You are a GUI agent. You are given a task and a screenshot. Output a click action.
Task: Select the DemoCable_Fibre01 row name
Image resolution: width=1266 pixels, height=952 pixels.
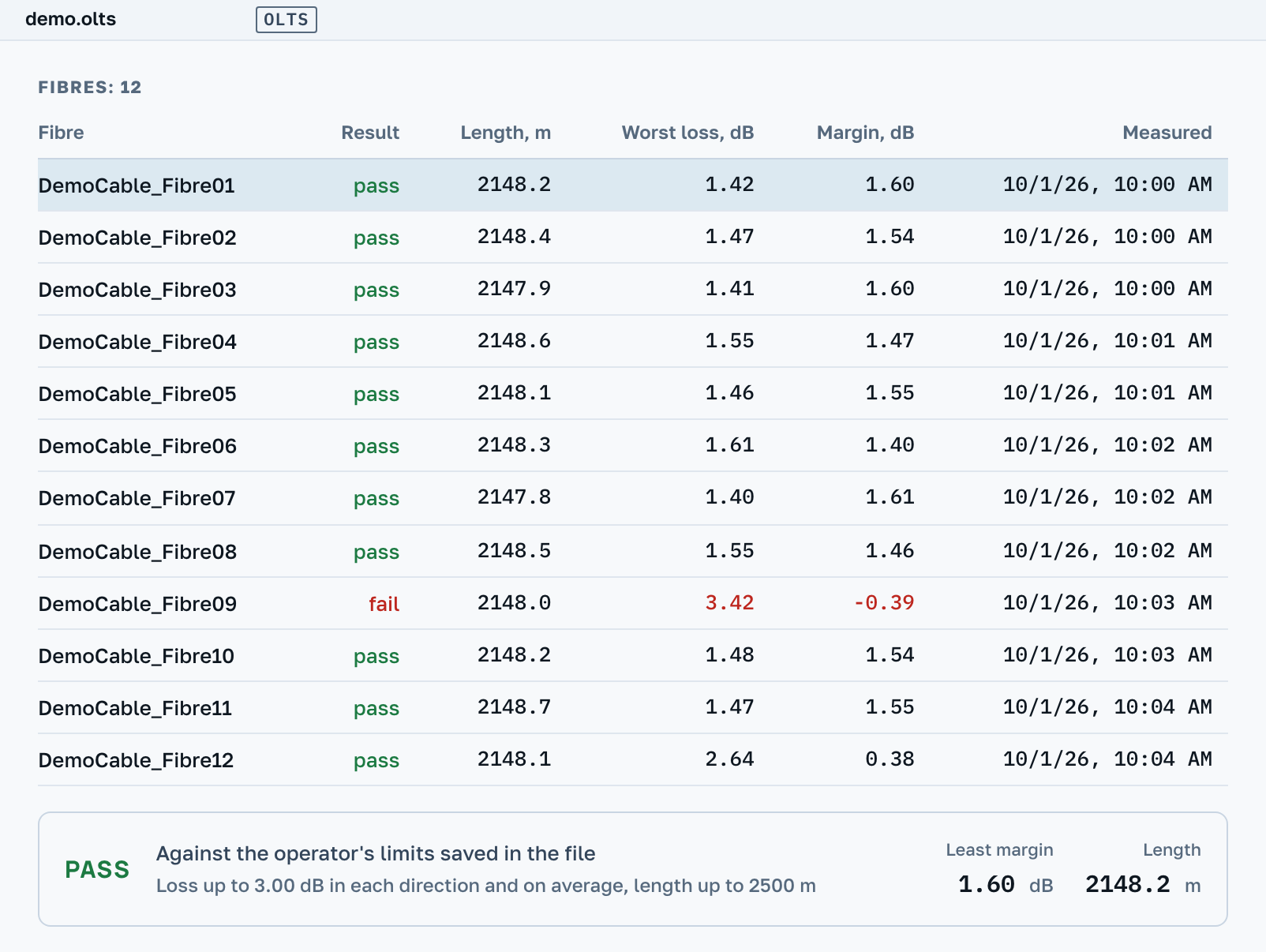137,186
